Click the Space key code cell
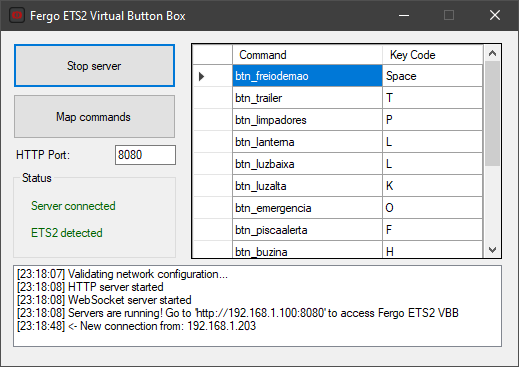The width and height of the screenshot is (519, 367). pos(433,76)
